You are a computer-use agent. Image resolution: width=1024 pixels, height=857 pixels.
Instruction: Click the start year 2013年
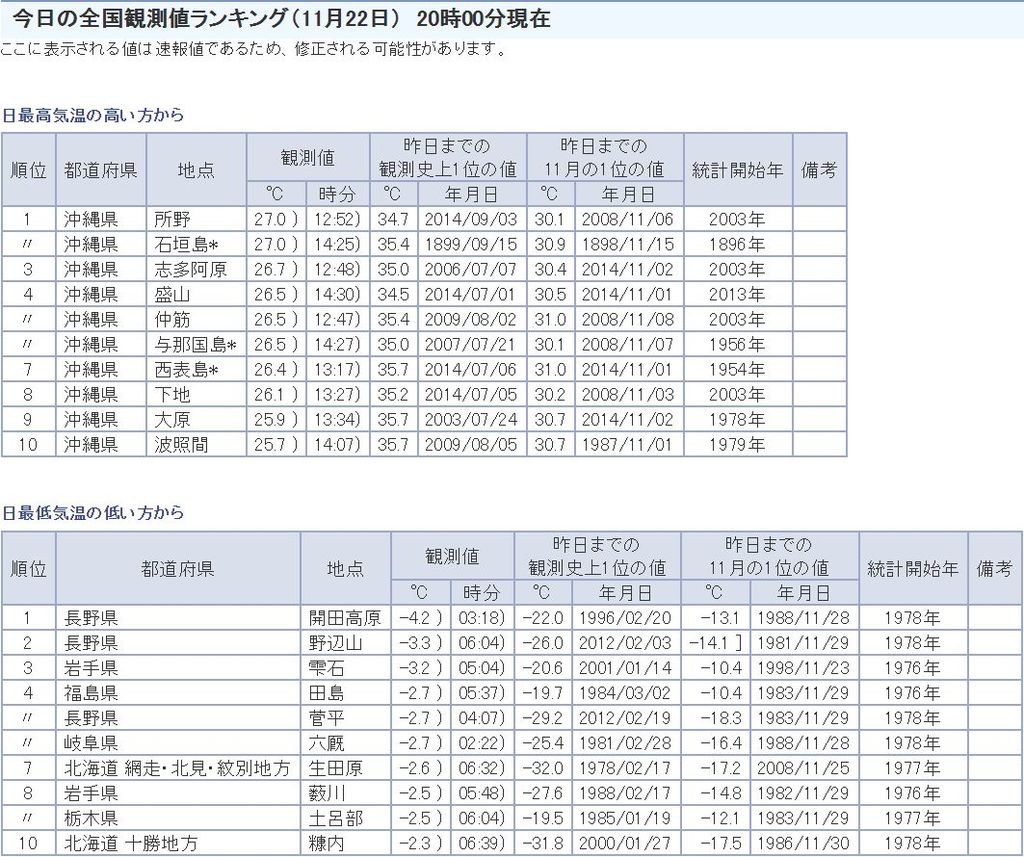tap(738, 294)
